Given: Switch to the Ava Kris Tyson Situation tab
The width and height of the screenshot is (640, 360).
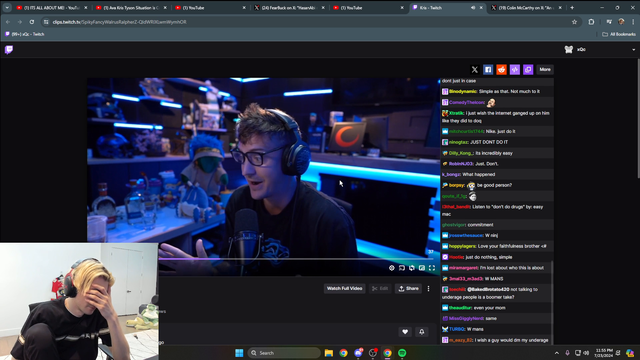Looking at the screenshot, I should pos(131,8).
